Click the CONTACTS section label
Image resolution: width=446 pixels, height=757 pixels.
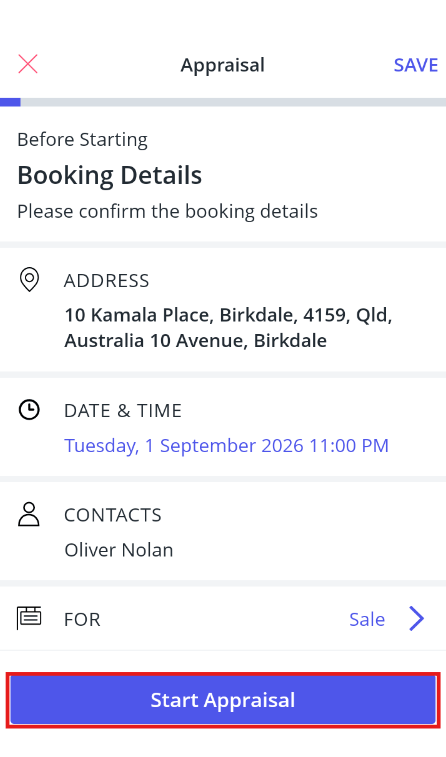113,515
